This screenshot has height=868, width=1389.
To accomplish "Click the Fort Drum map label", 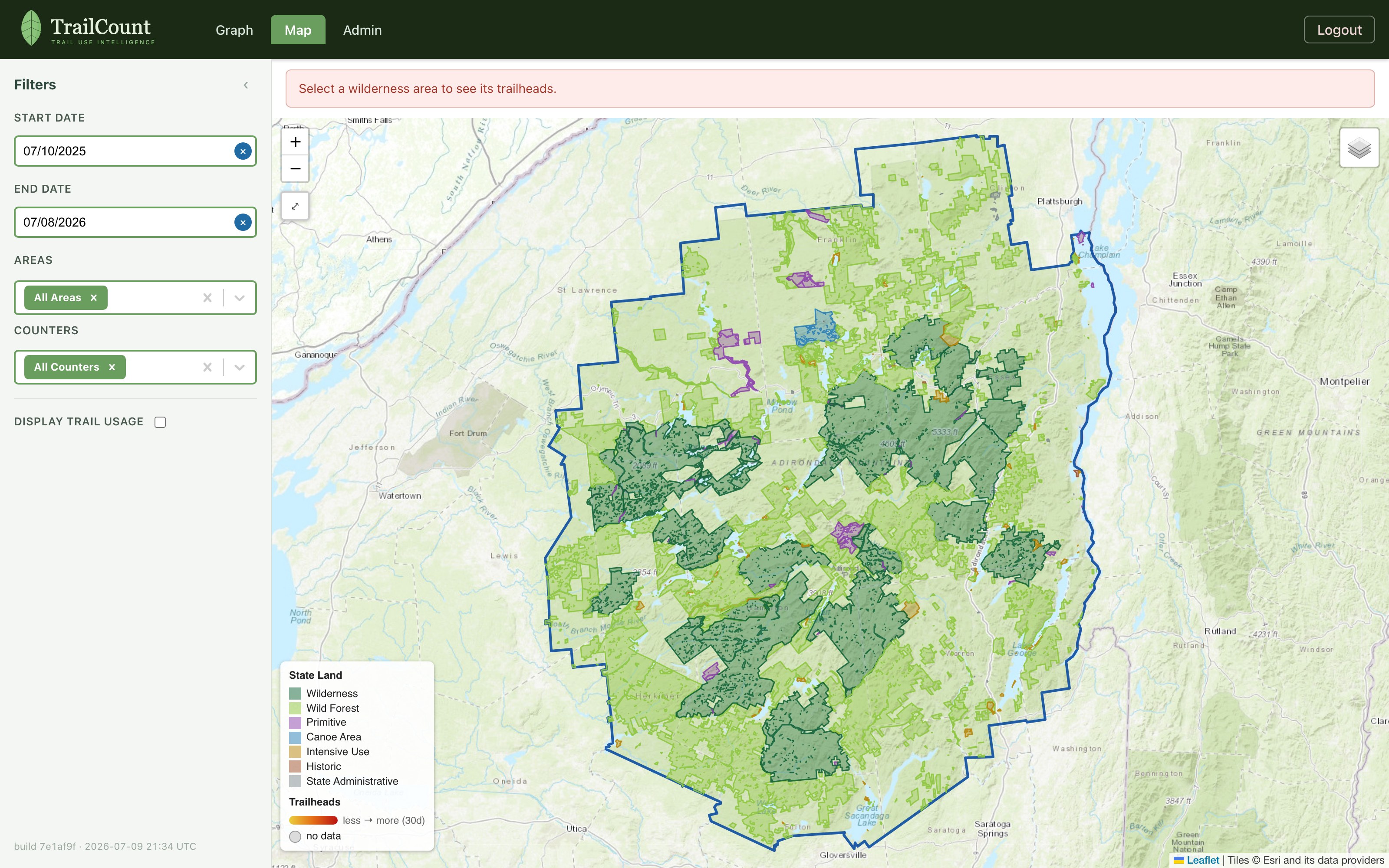I will click(468, 434).
